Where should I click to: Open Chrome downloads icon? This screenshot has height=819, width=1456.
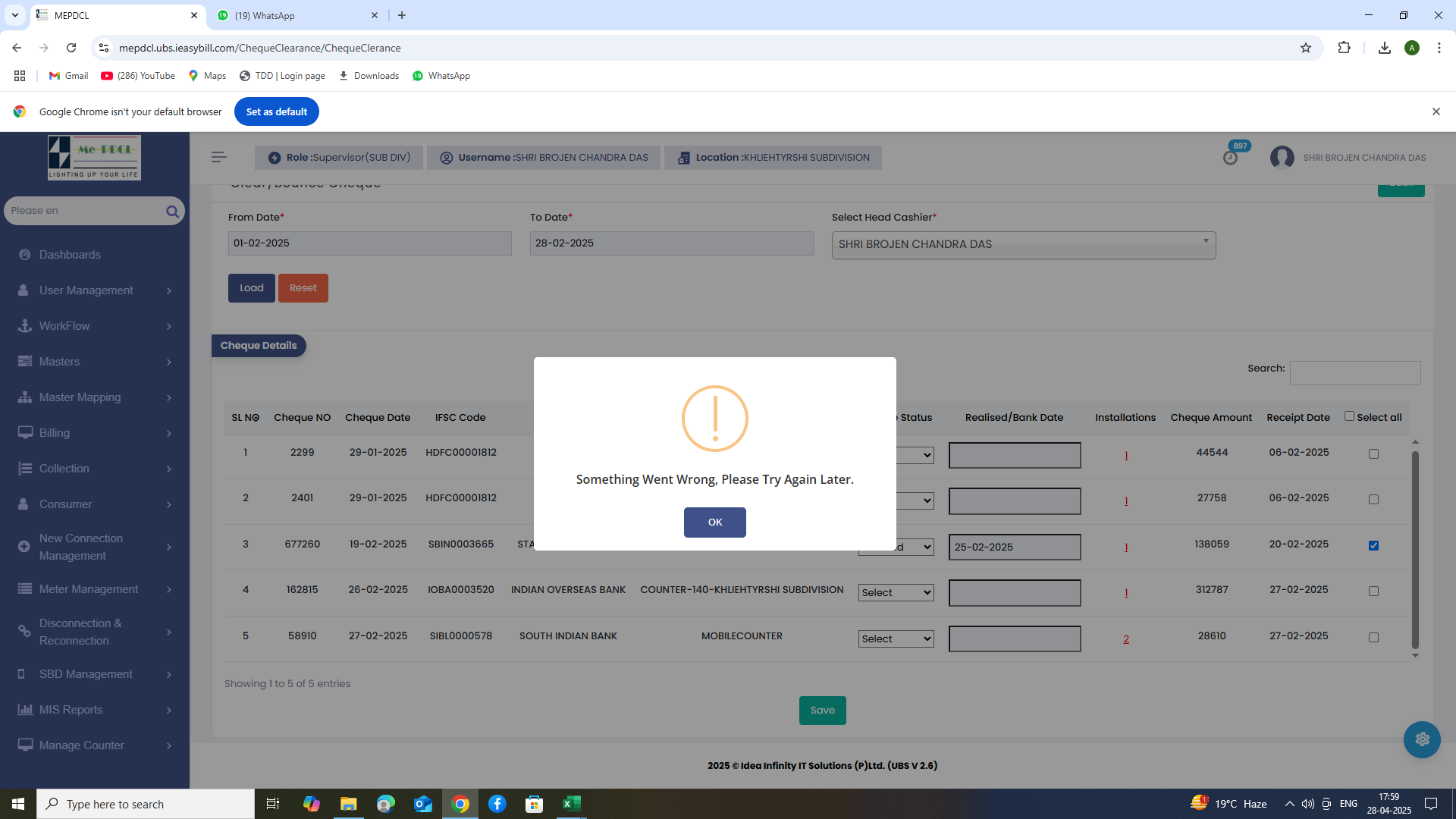coord(1384,48)
